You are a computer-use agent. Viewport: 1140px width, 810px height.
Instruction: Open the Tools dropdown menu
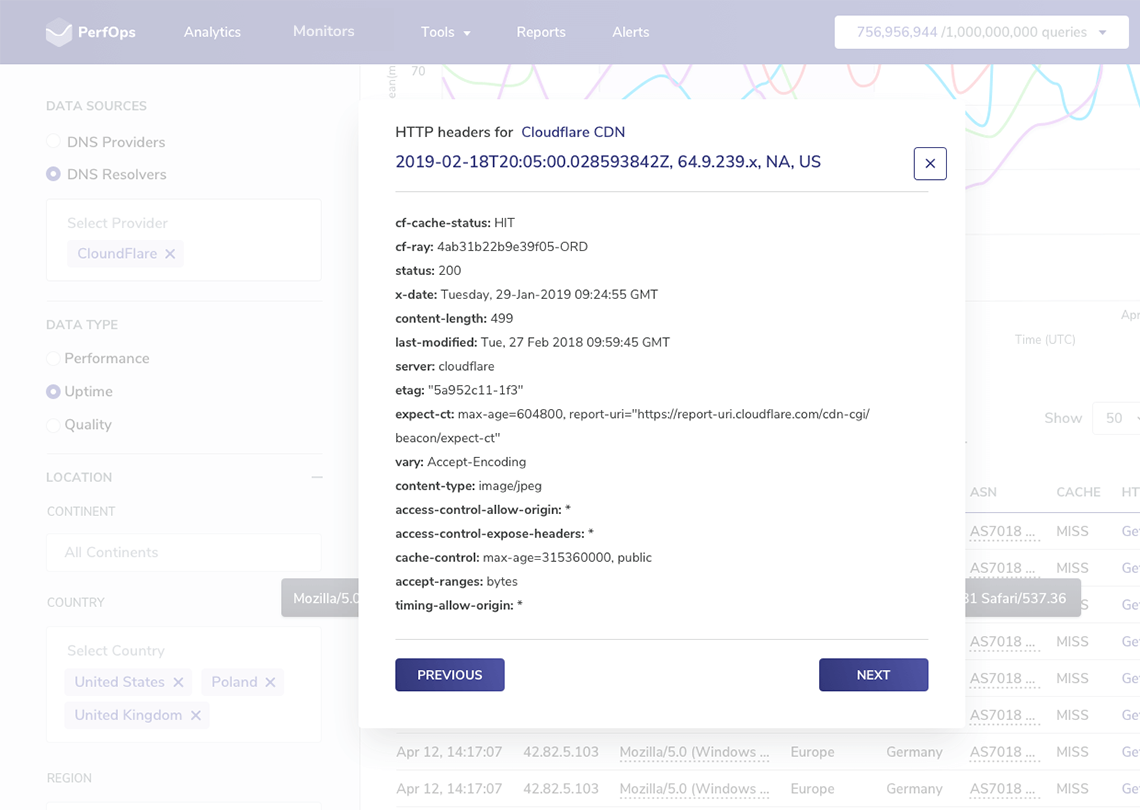point(446,32)
